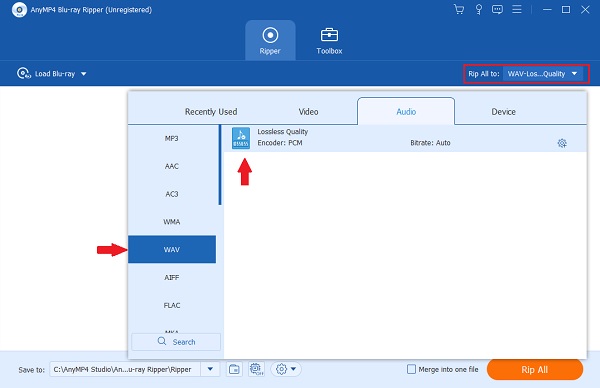Minimize the application window

point(547,10)
